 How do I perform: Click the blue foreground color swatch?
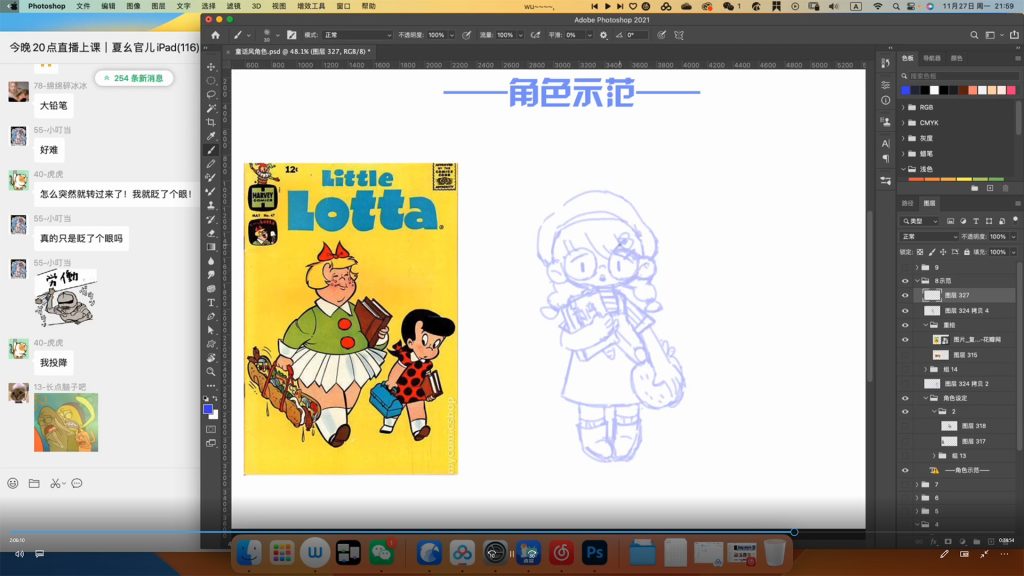[x=208, y=409]
